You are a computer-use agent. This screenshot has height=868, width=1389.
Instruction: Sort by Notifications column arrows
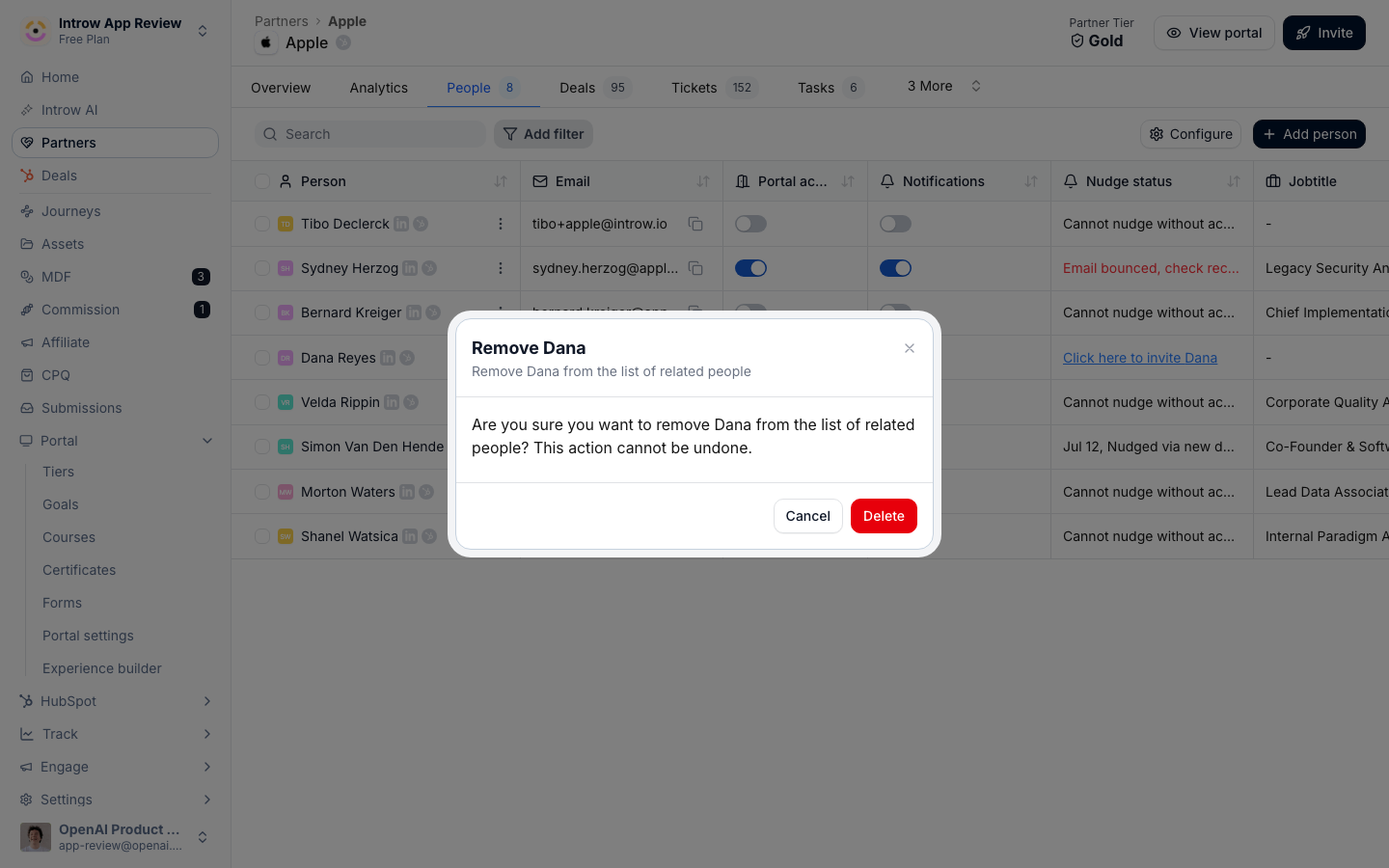(x=1030, y=181)
